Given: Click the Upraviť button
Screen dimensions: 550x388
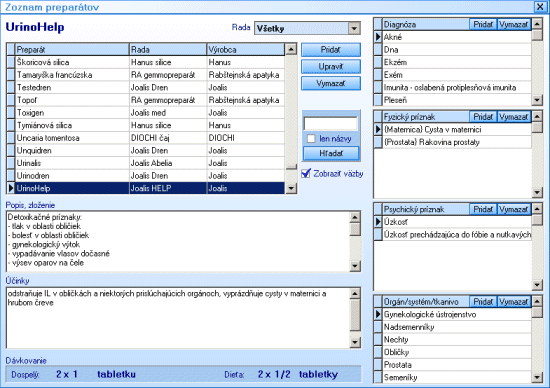Looking at the screenshot, I should (x=331, y=67).
